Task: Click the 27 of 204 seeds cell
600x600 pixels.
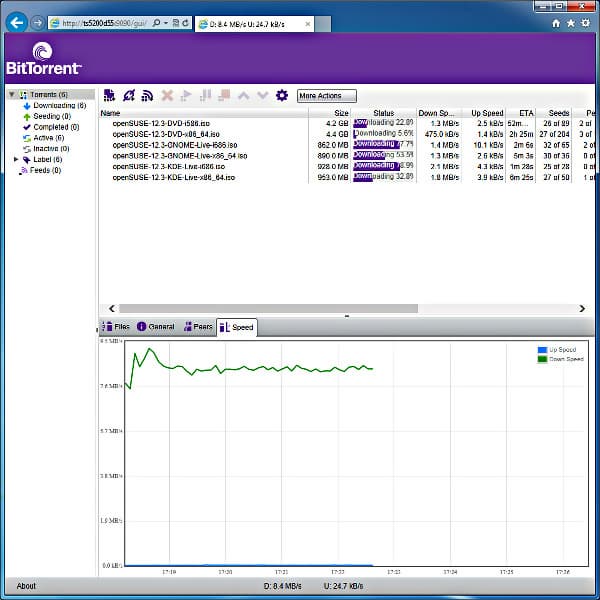Action: [554, 134]
